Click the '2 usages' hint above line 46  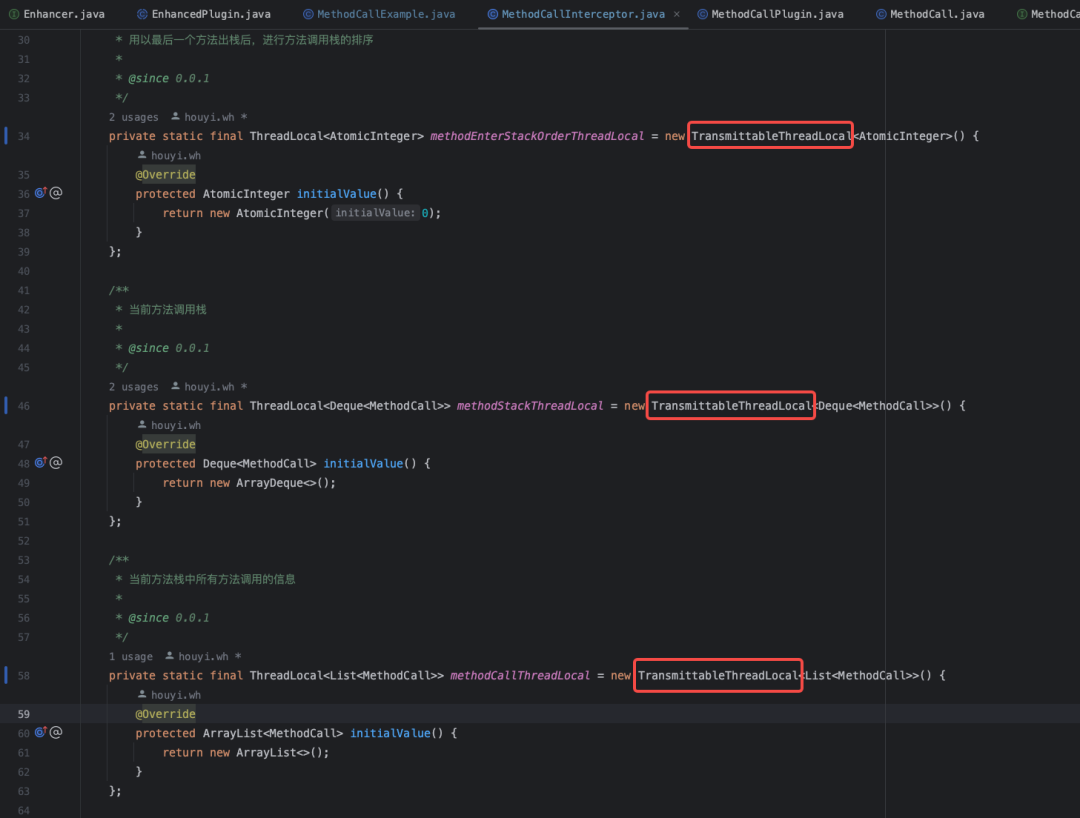coord(134,387)
